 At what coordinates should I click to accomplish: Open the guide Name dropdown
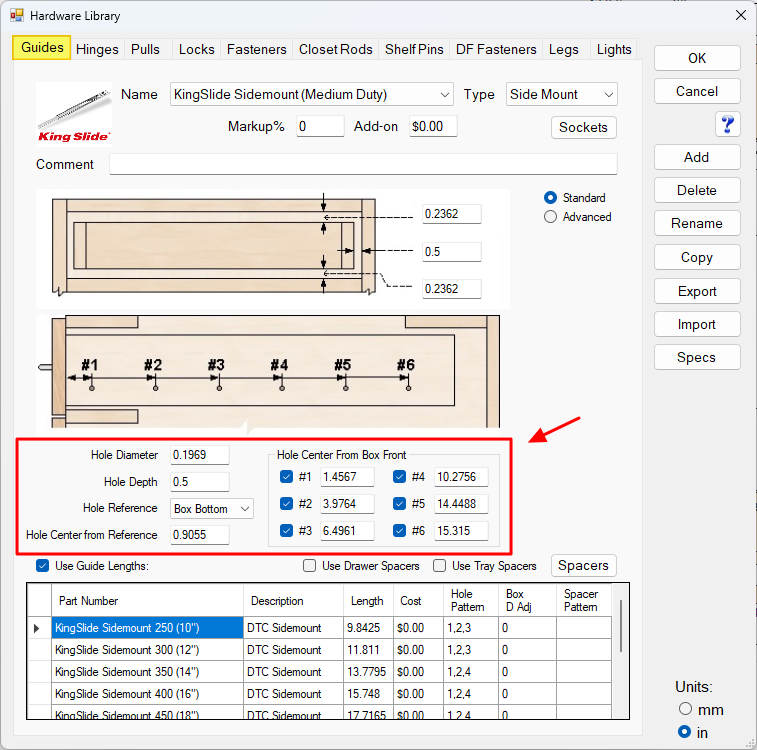[444, 95]
